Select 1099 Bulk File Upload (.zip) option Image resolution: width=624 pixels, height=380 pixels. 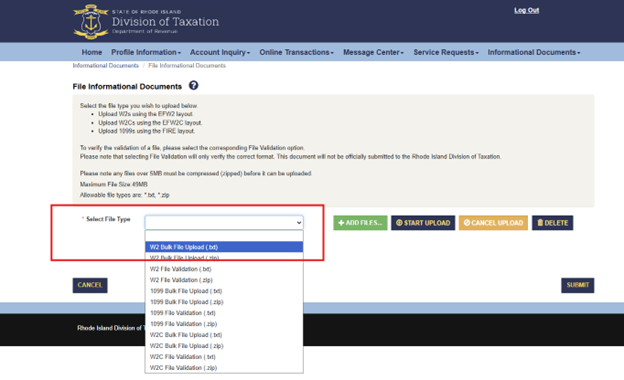click(224, 302)
